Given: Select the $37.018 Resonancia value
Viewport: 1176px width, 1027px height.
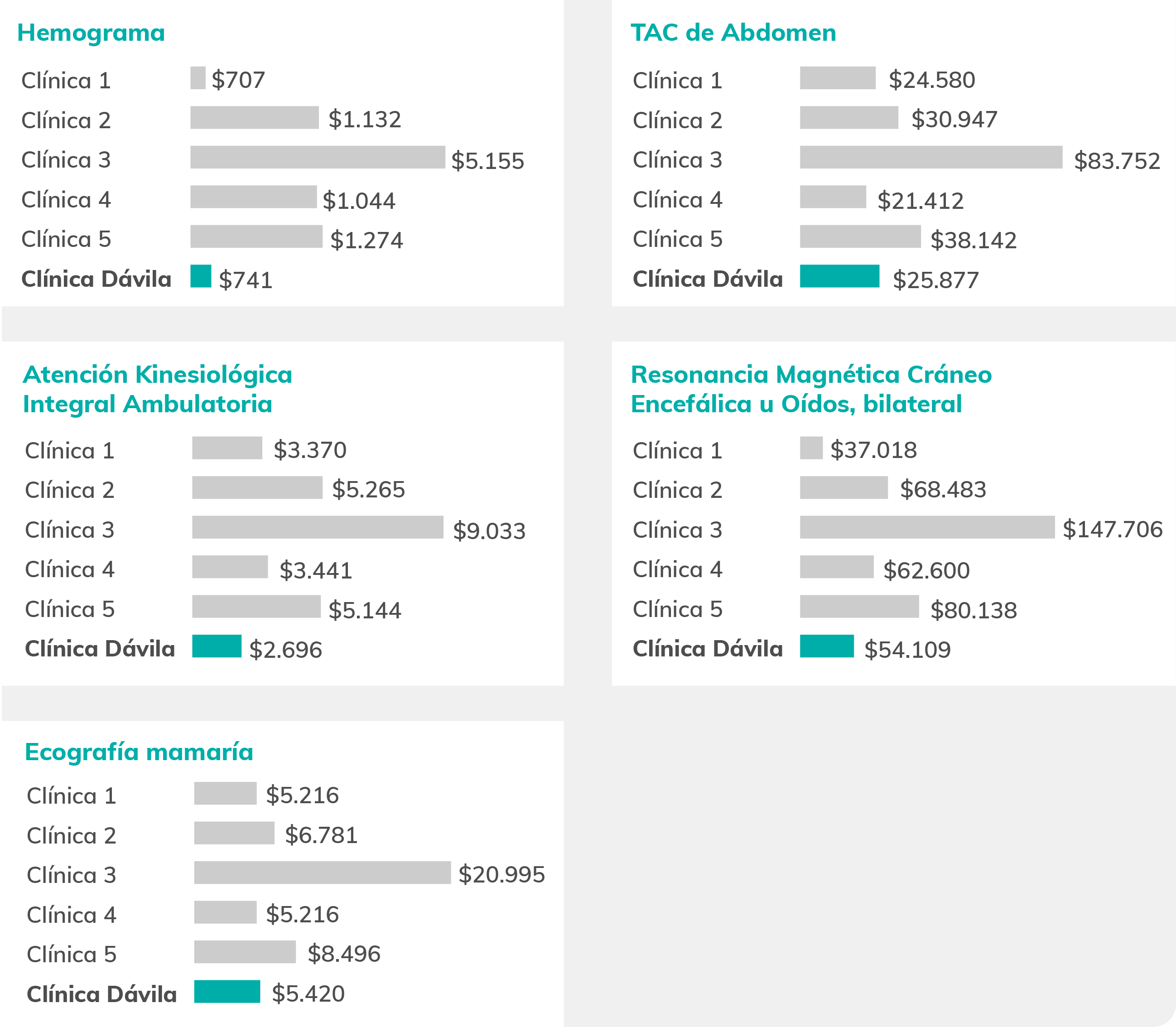Looking at the screenshot, I should pos(873,450).
